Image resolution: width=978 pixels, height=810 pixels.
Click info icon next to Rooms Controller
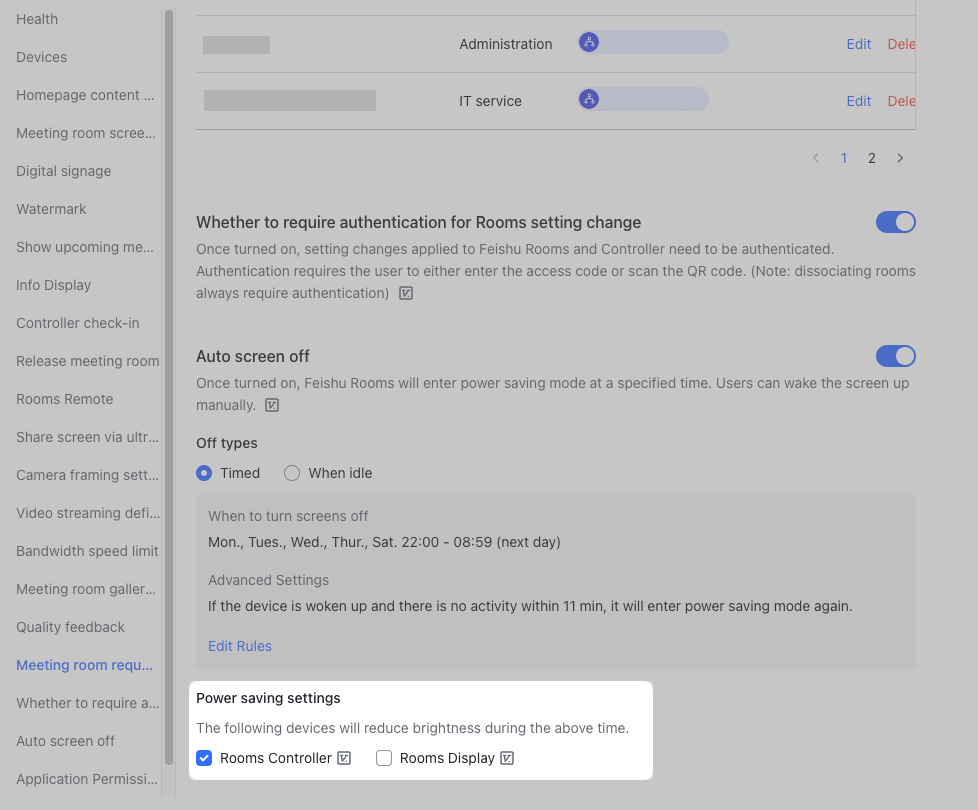[x=344, y=758]
